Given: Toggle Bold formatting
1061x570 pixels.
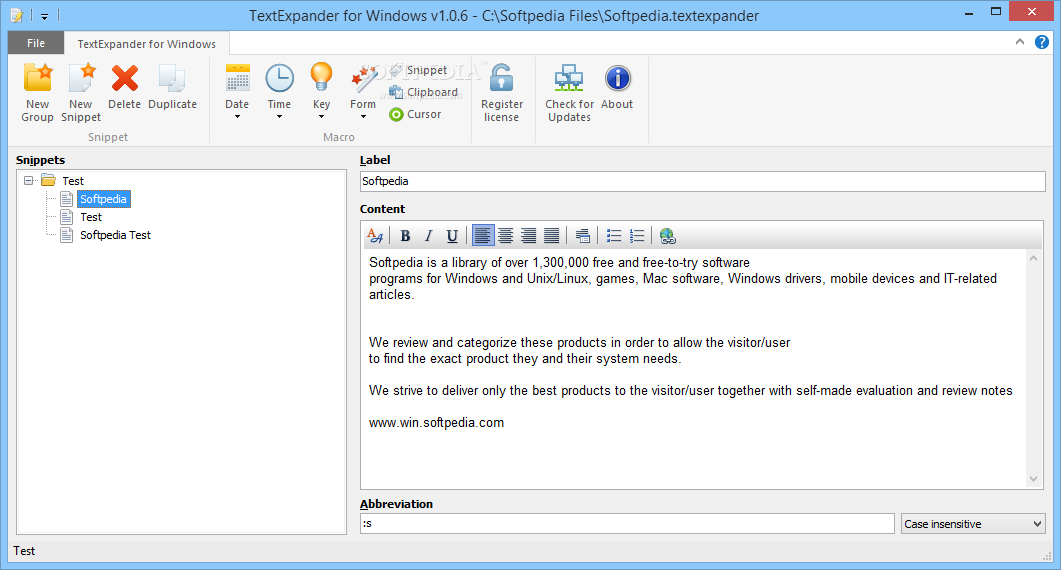Looking at the screenshot, I should (405, 236).
